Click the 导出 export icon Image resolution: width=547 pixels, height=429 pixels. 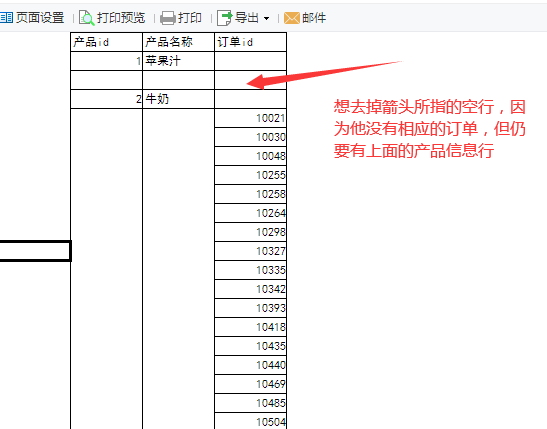[224, 18]
